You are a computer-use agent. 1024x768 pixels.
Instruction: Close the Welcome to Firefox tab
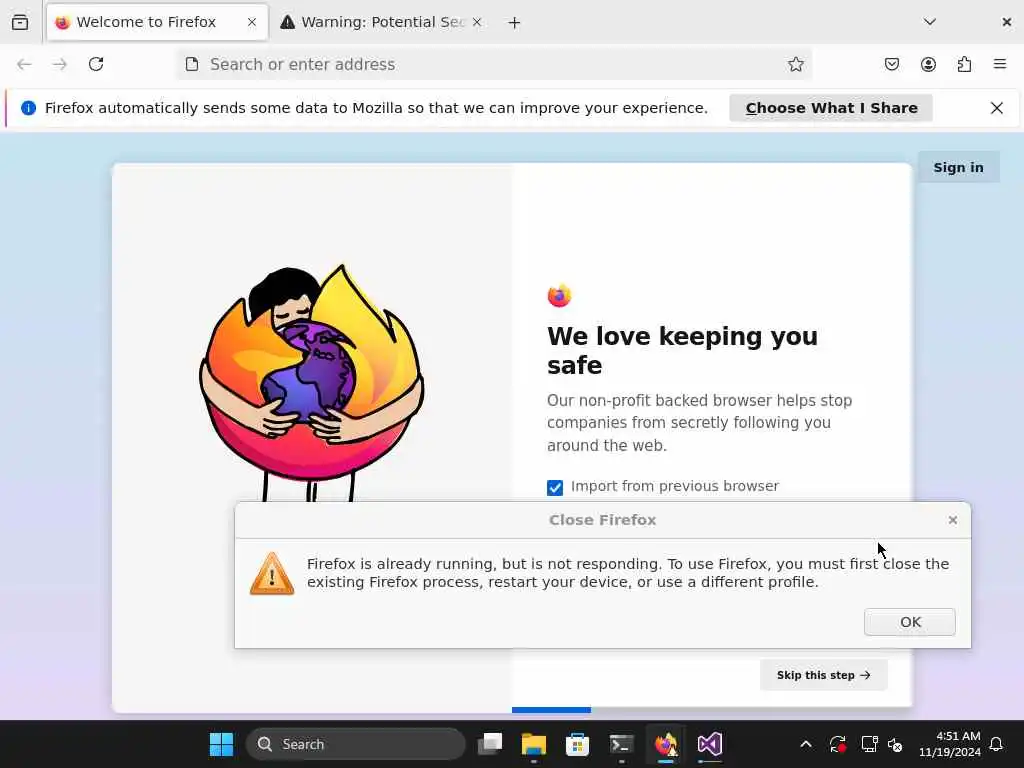click(x=251, y=22)
